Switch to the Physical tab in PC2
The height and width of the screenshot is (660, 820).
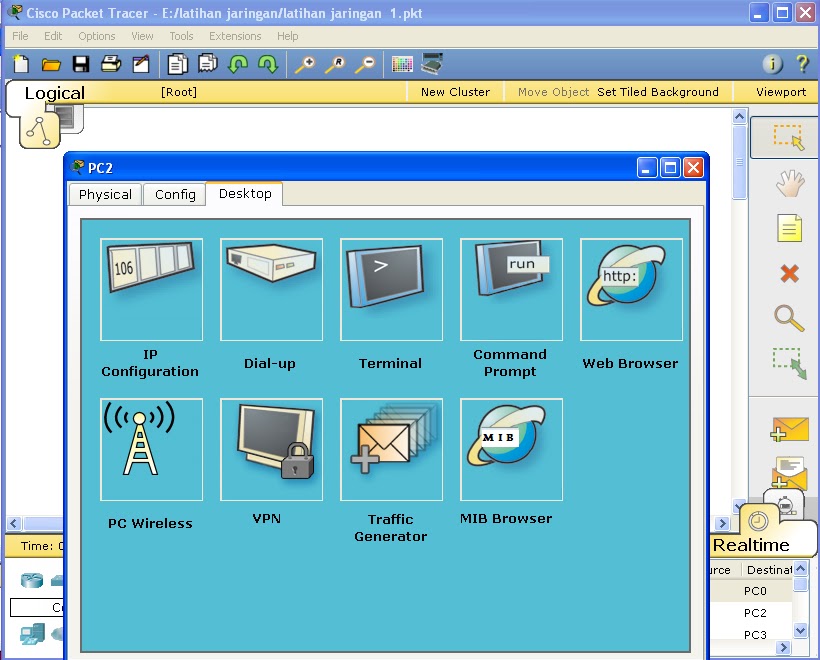[x=105, y=195]
